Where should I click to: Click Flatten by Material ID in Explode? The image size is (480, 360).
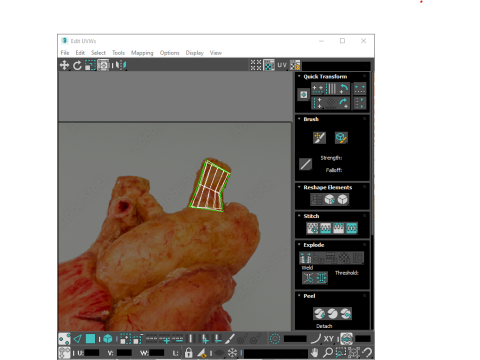345,258
